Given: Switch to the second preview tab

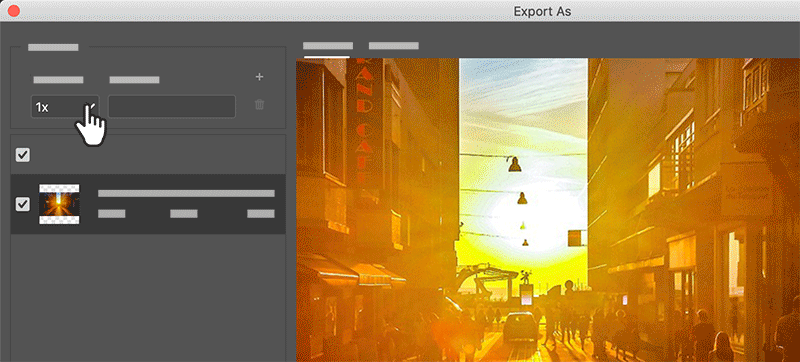Looking at the screenshot, I should coord(393,46).
